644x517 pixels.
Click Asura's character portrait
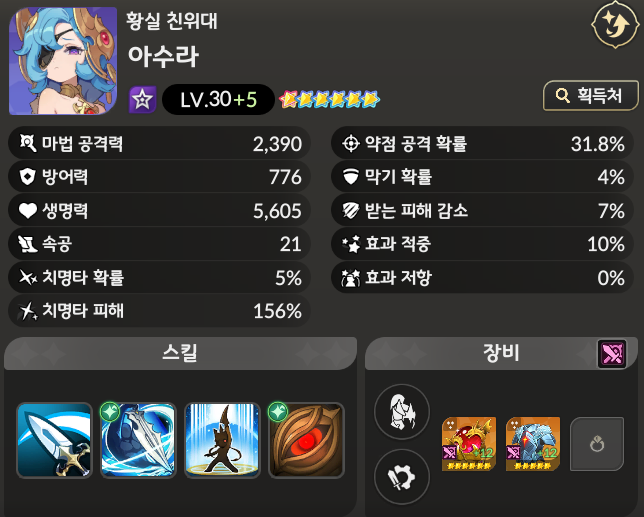coord(63,60)
